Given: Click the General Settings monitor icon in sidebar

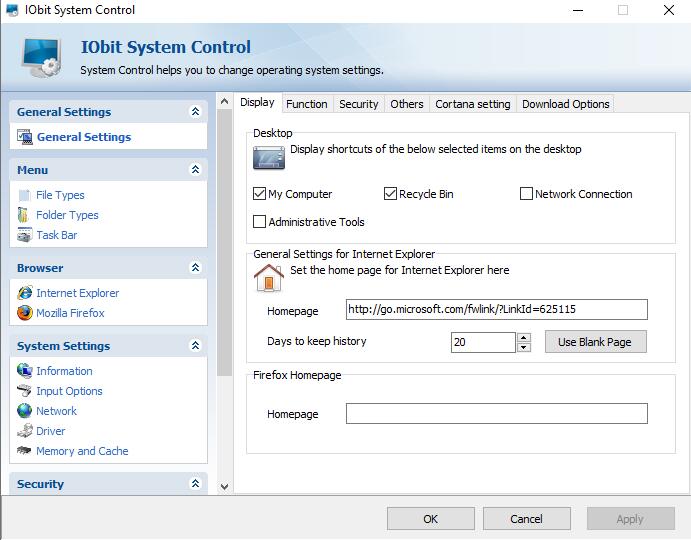Looking at the screenshot, I should click(25, 137).
